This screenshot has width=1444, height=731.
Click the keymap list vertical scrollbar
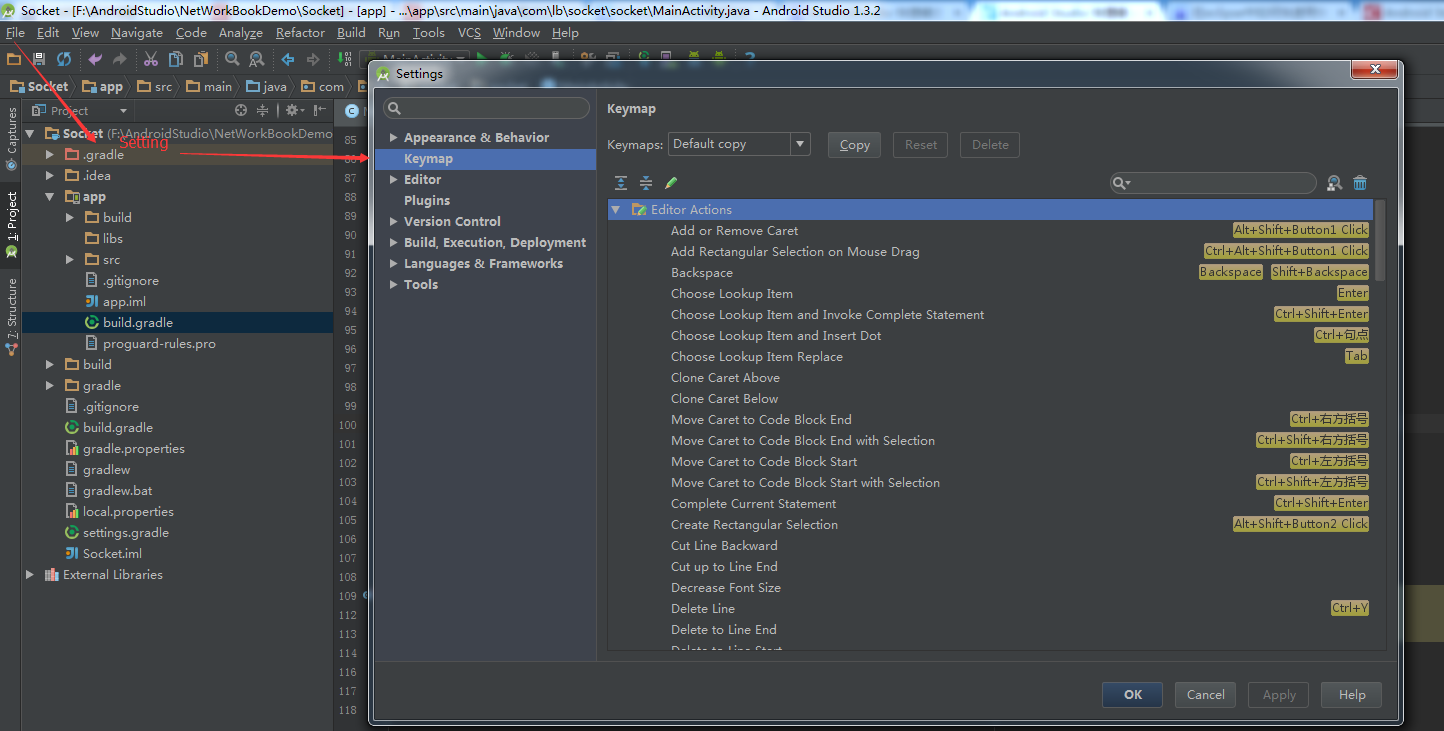pyautogui.click(x=1380, y=240)
